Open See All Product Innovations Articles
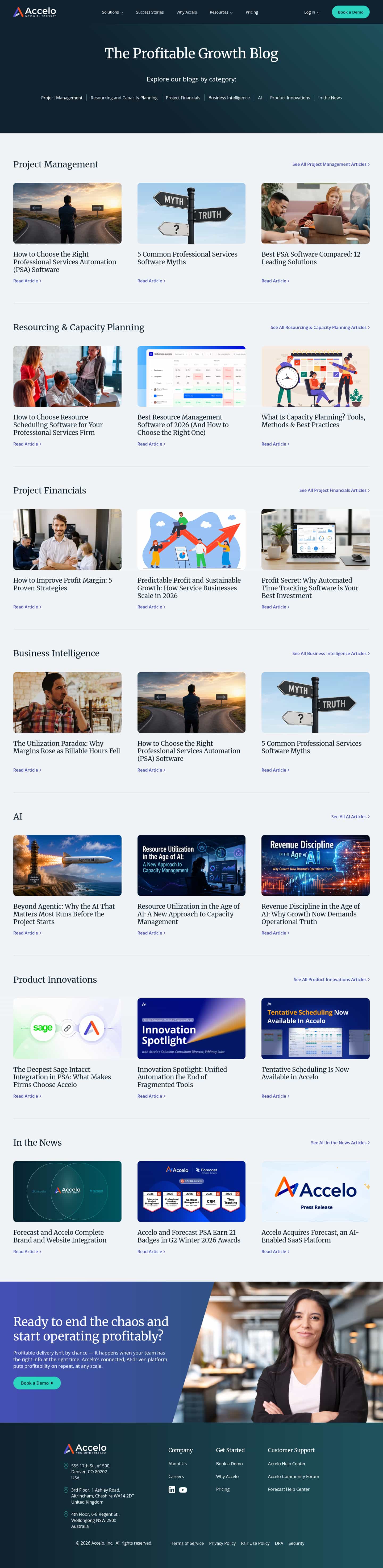This screenshot has width=383, height=1568. pyautogui.click(x=331, y=980)
